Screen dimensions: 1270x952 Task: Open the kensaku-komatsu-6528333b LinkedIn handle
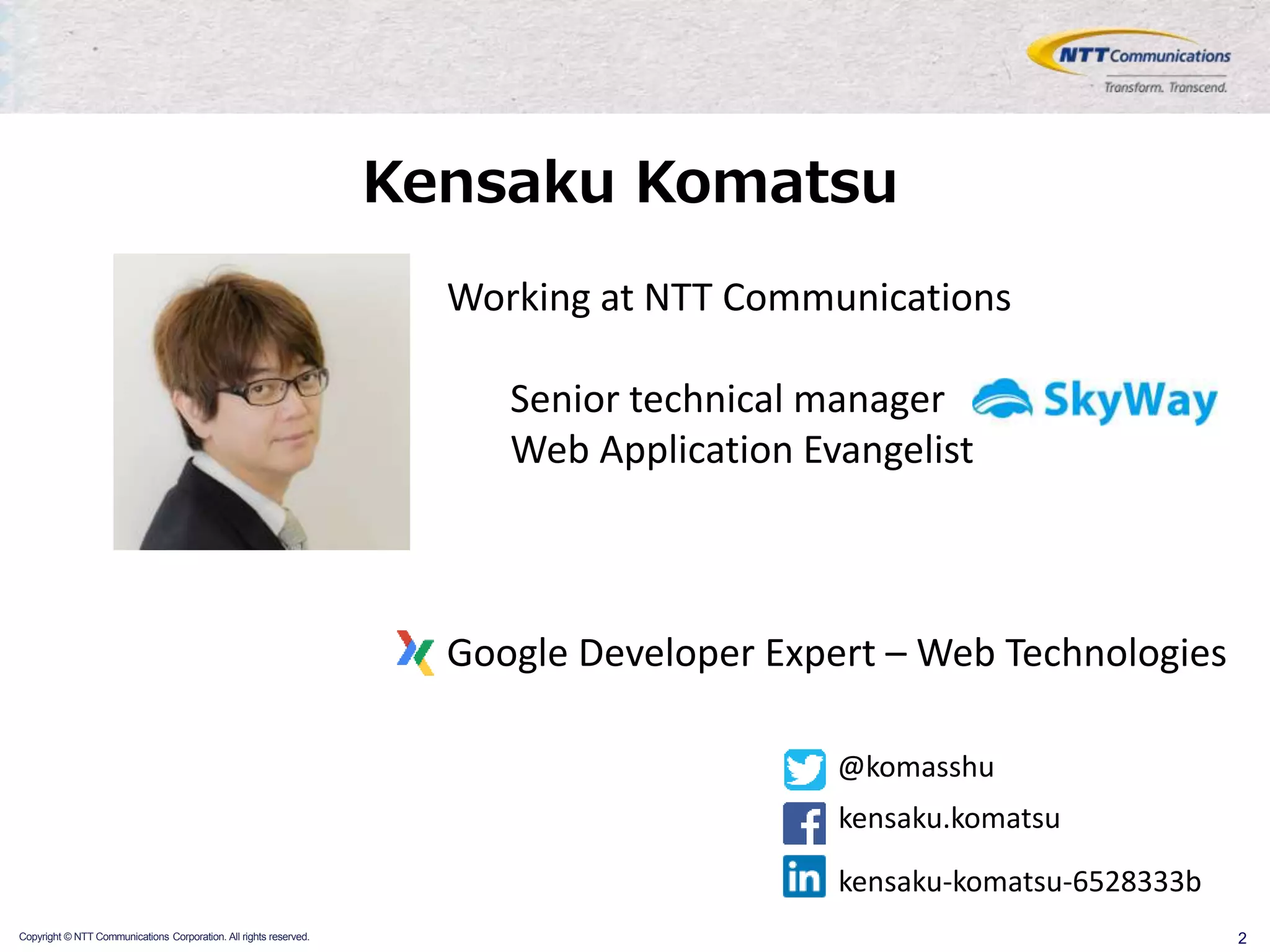[x=1019, y=881]
